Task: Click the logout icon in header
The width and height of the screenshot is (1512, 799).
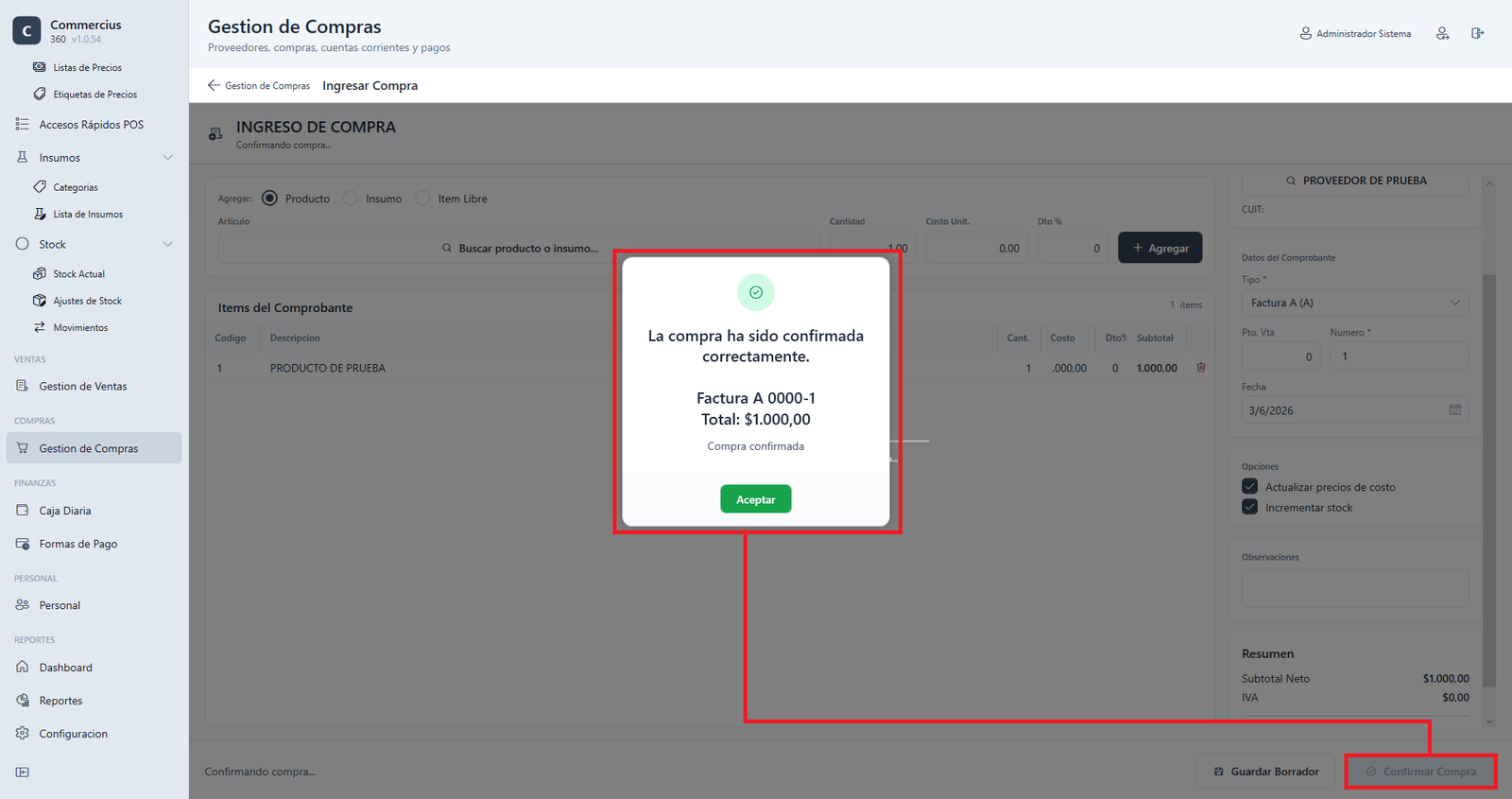Action: pyautogui.click(x=1477, y=33)
